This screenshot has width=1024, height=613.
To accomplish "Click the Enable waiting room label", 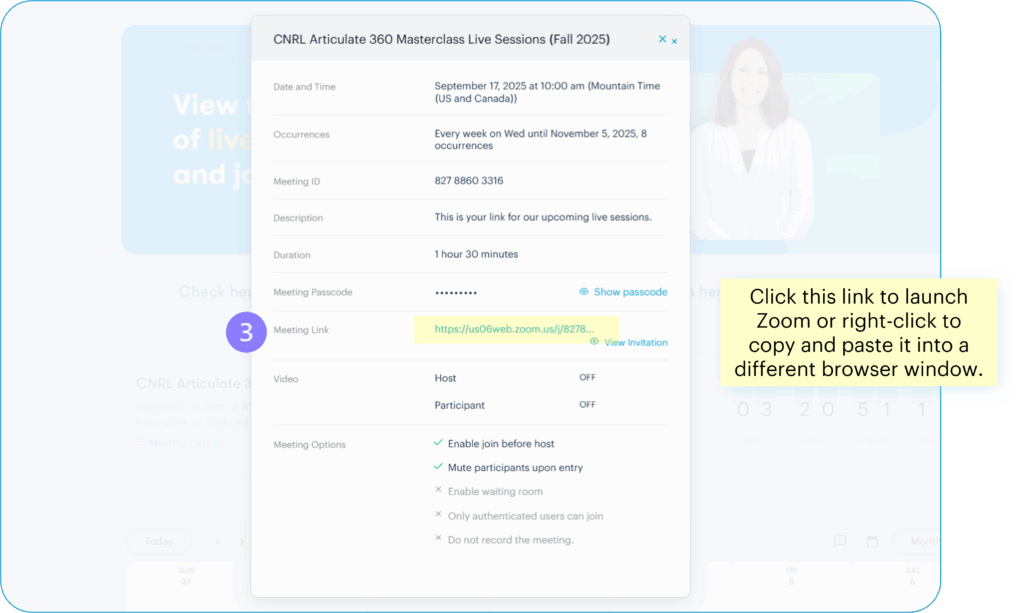I will click(495, 492).
